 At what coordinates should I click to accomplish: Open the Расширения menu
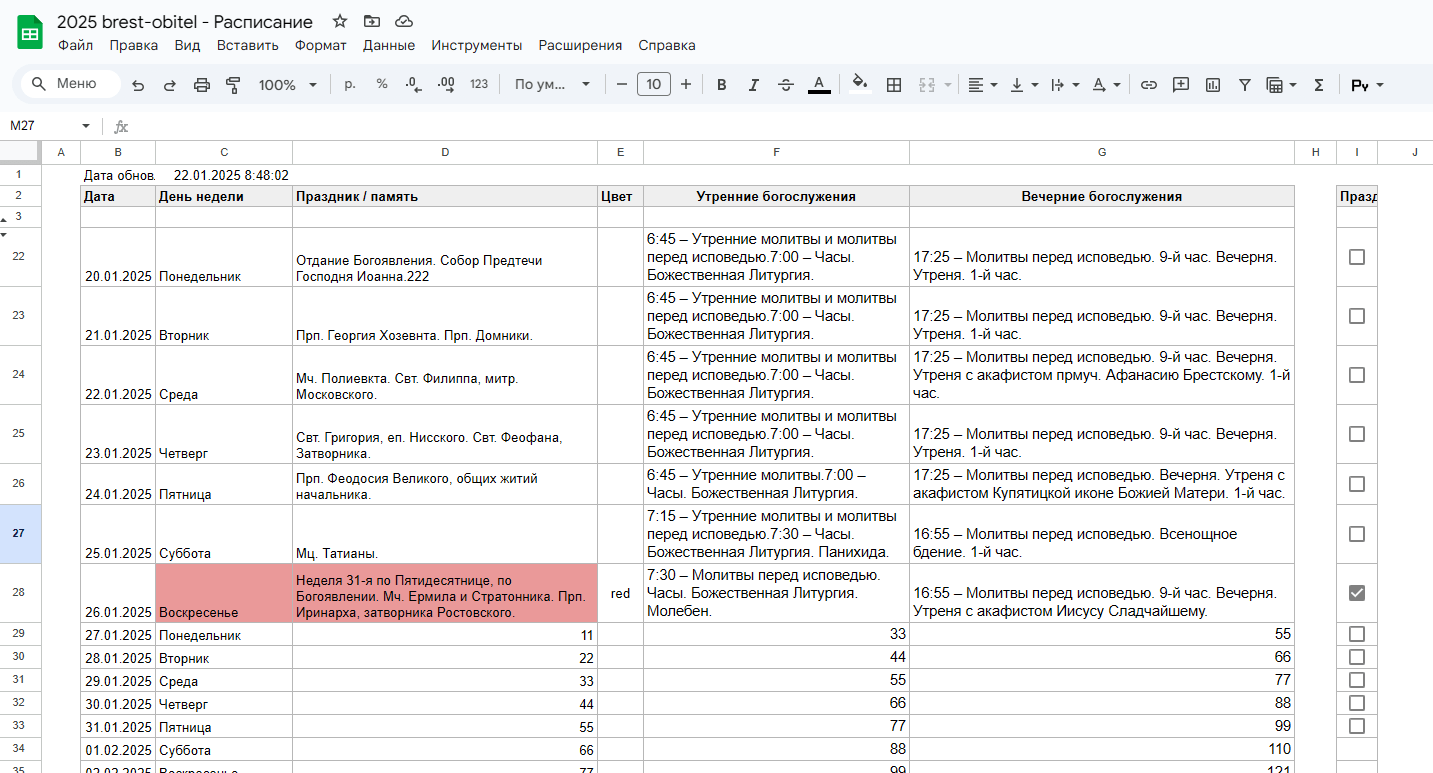(580, 45)
